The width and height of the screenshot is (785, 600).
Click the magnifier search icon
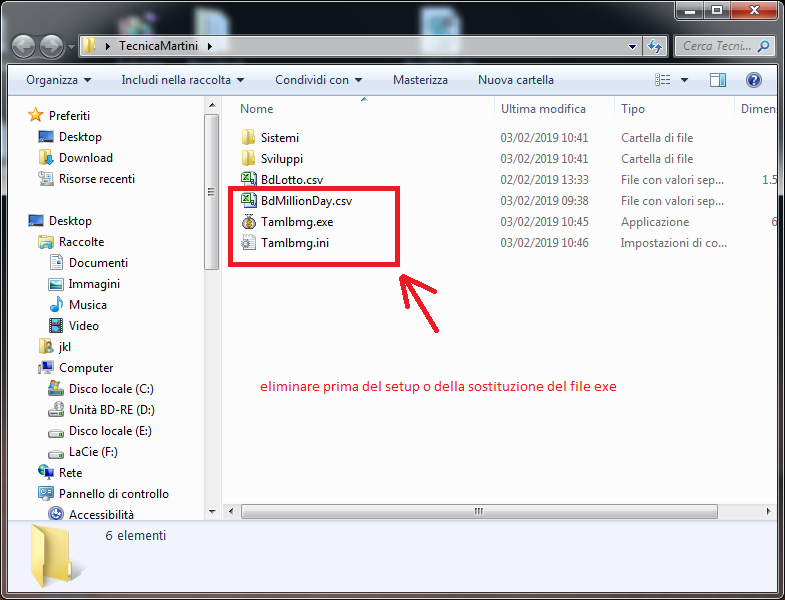coord(763,46)
